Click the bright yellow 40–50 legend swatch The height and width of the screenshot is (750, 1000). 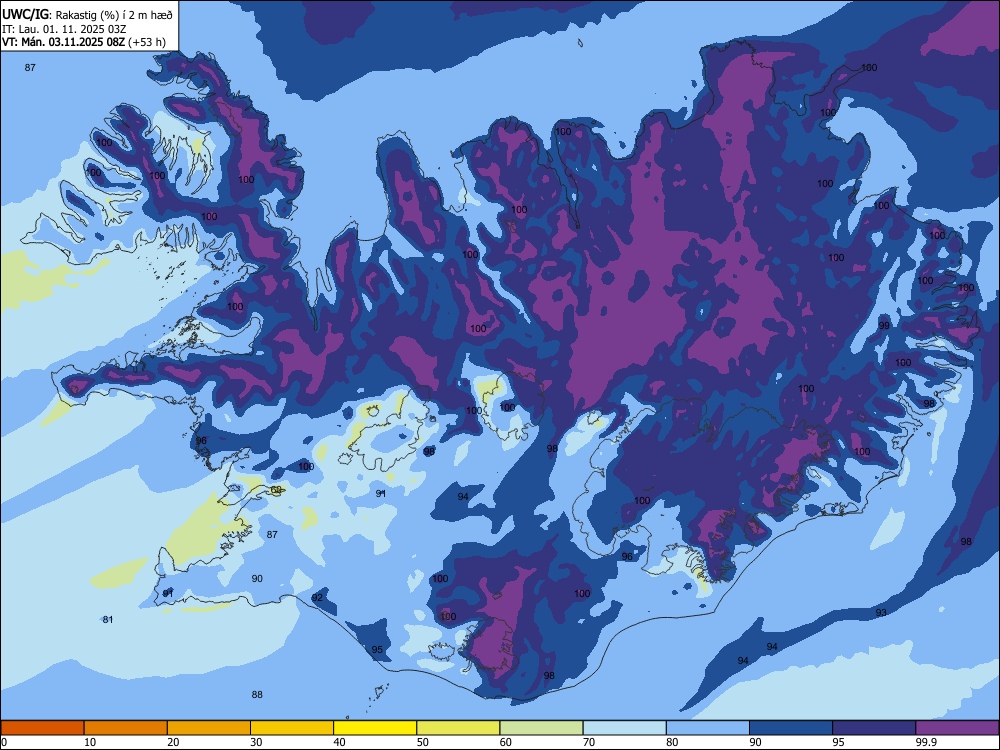pyautogui.click(x=375, y=728)
